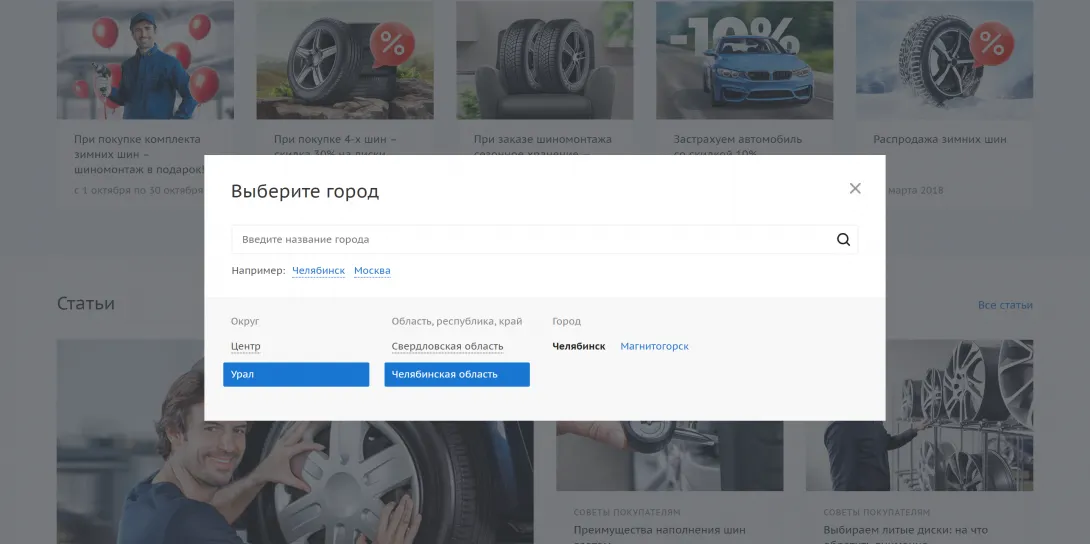Open promo with mechanic and balloons image
The image size is (1090, 544).
pos(145,60)
